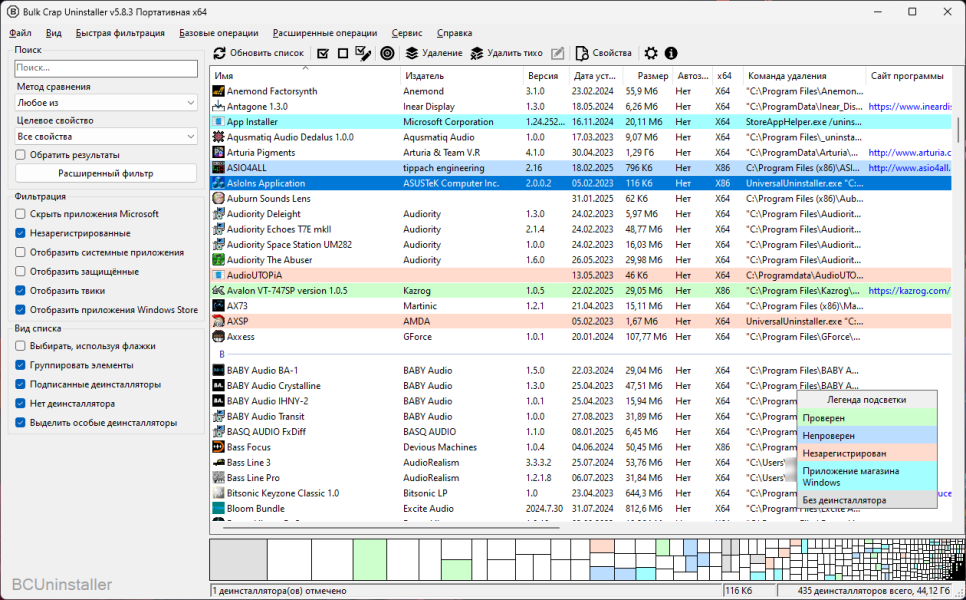Screen dimensions: 966x600
Task: Click into the Поиск search field
Action: coord(106,68)
